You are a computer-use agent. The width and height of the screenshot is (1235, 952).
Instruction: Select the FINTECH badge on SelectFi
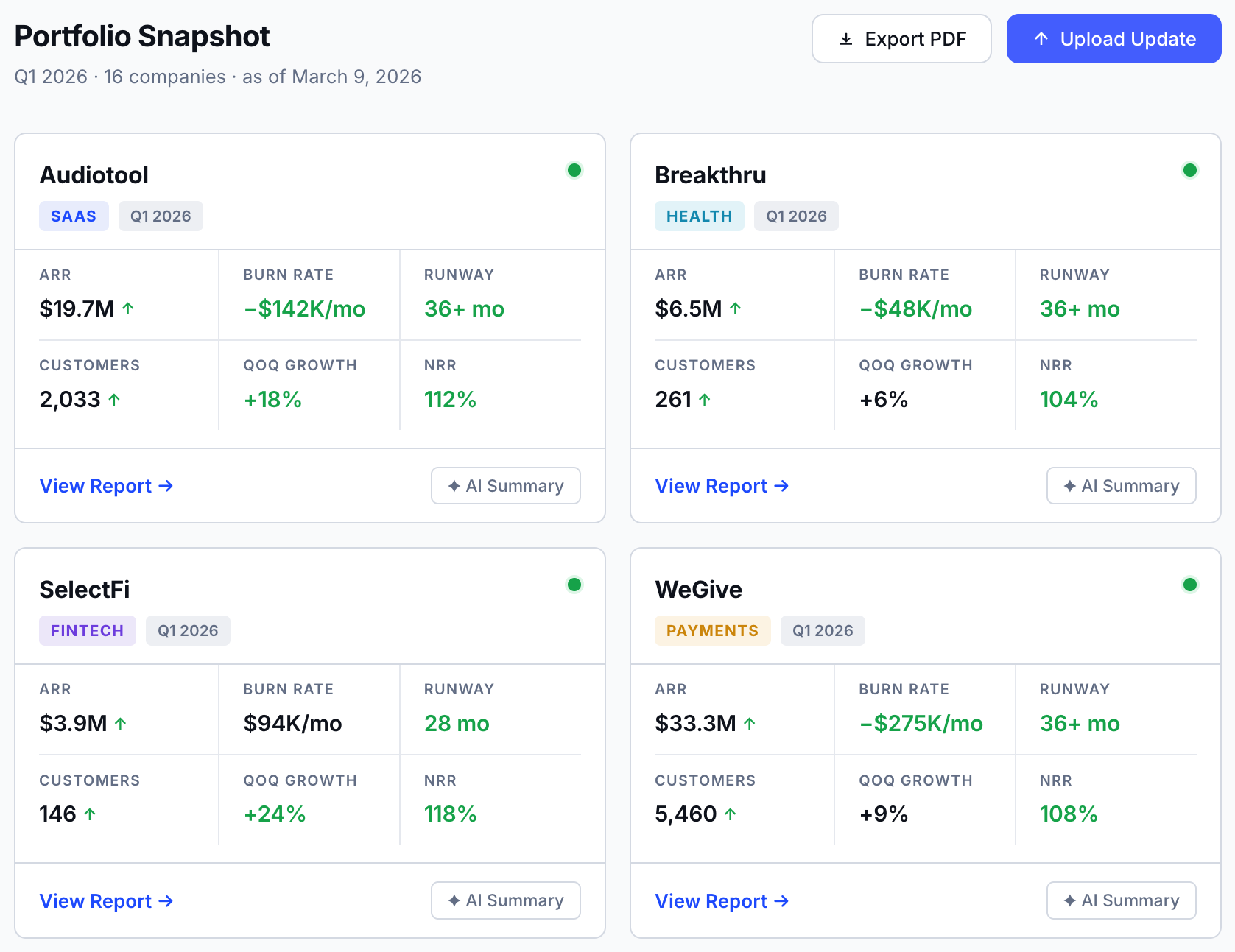[87, 630]
